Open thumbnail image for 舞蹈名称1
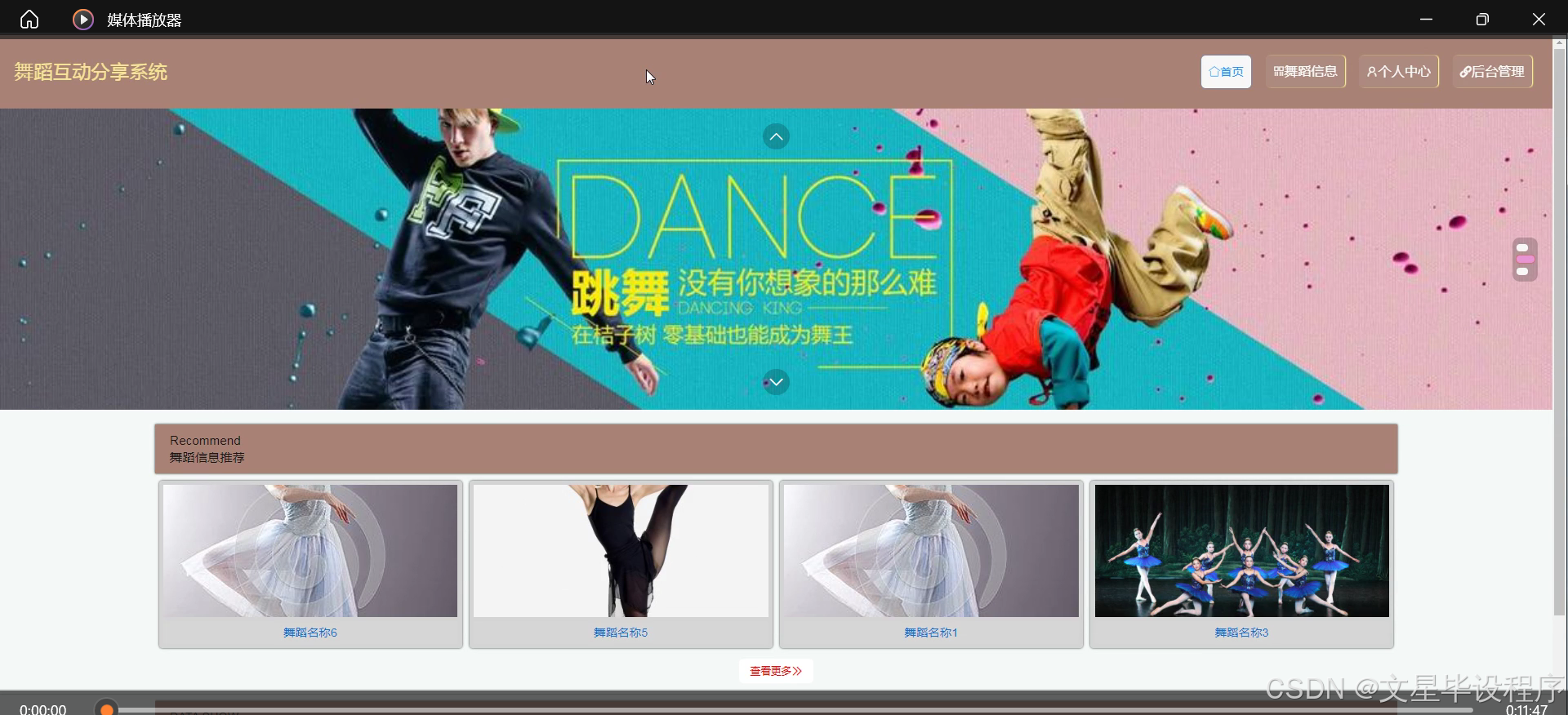1568x715 pixels. [x=931, y=551]
